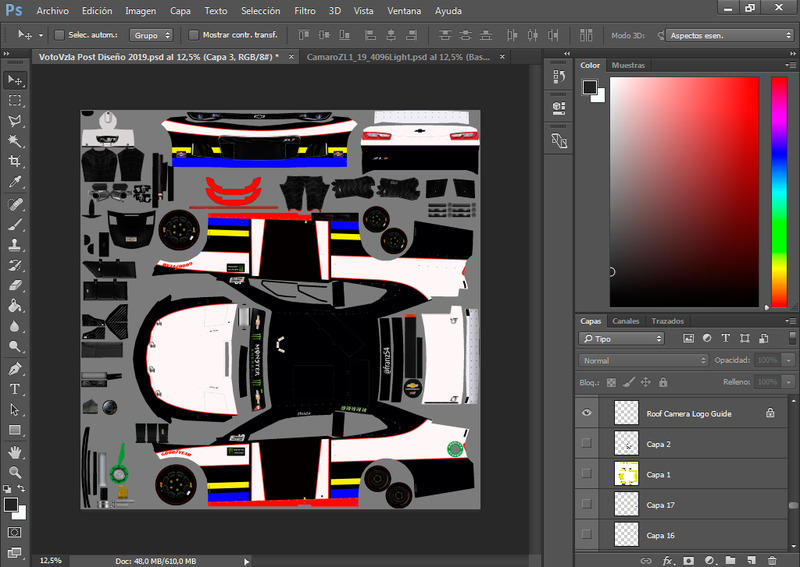The height and width of the screenshot is (567, 800).
Task: Select the Hand tool
Action: click(15, 452)
